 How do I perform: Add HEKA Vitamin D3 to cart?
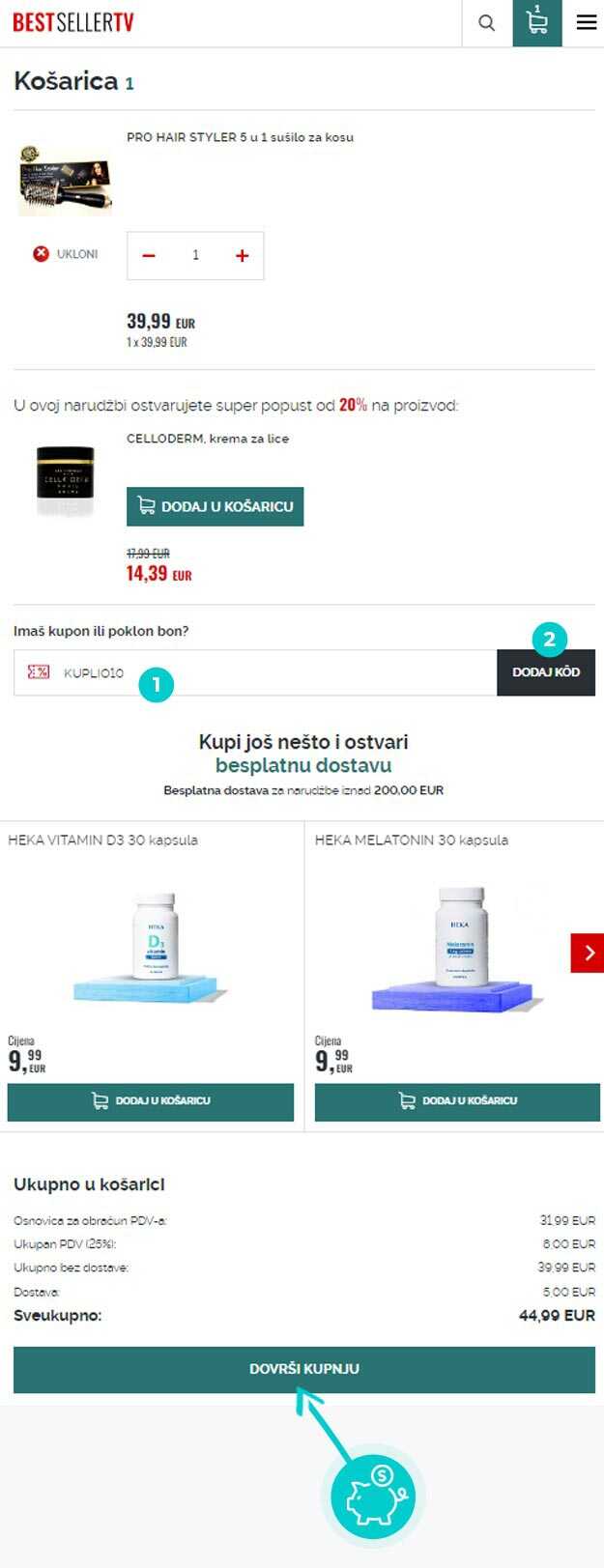tap(151, 1101)
